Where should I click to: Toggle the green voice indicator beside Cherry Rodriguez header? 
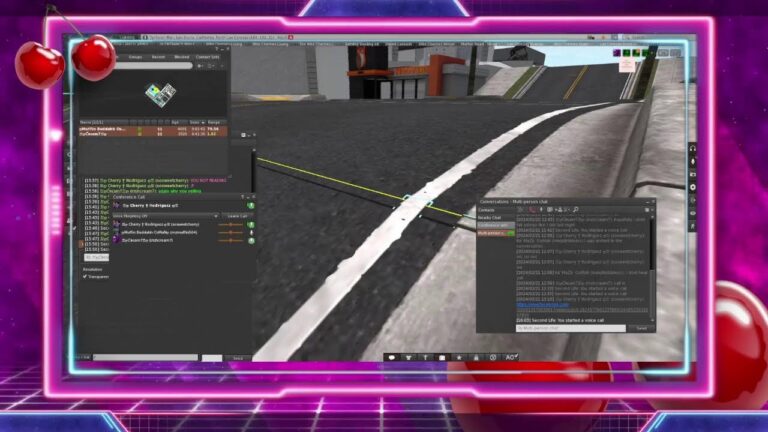pos(250,206)
